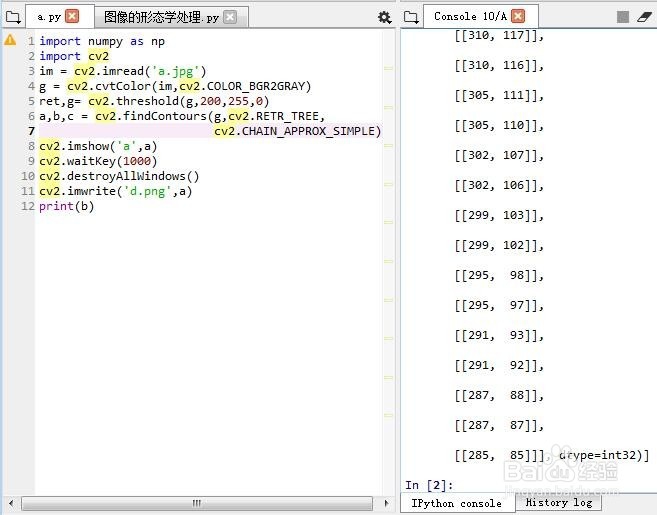Viewport: 657px width, 515px height.
Task: Select the Console 10/A tab
Action: pos(481,17)
